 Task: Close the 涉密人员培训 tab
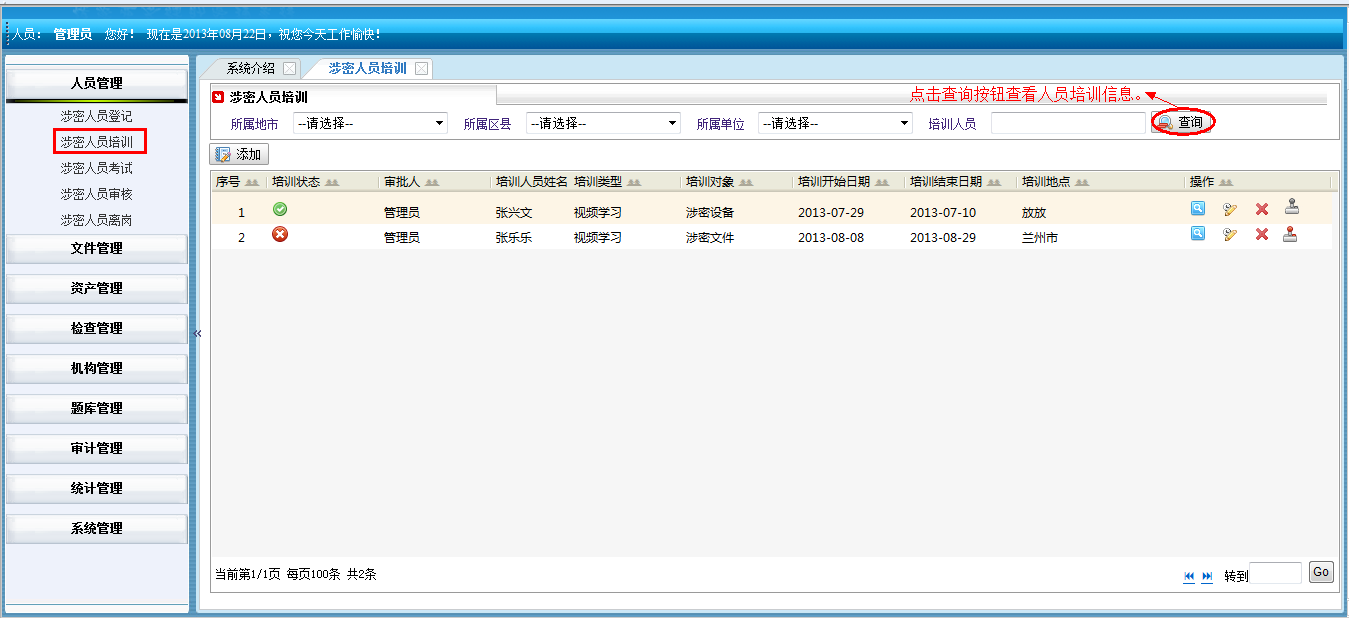421,68
